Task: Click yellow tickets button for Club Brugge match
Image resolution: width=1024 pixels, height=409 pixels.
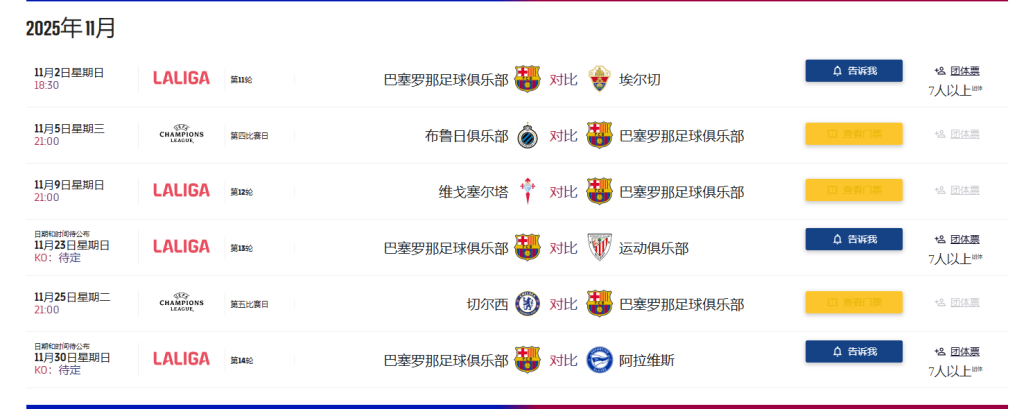Action: point(853,134)
